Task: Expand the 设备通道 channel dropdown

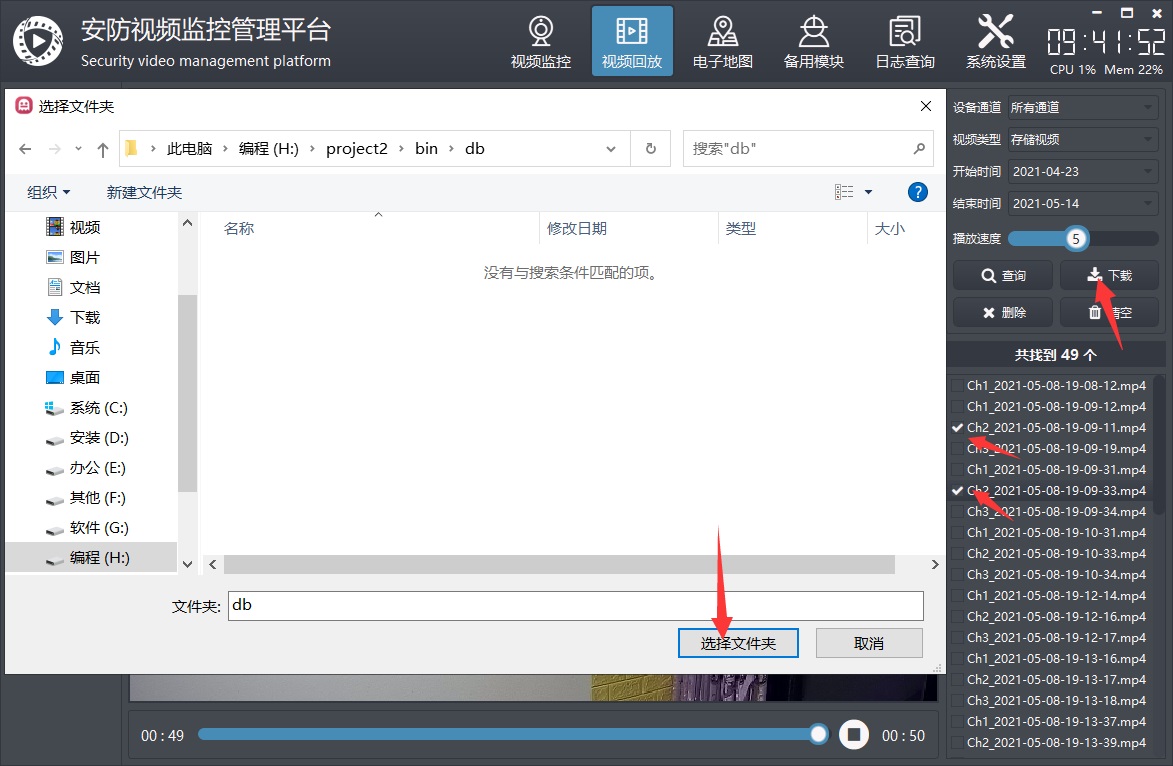Action: (x=1083, y=108)
